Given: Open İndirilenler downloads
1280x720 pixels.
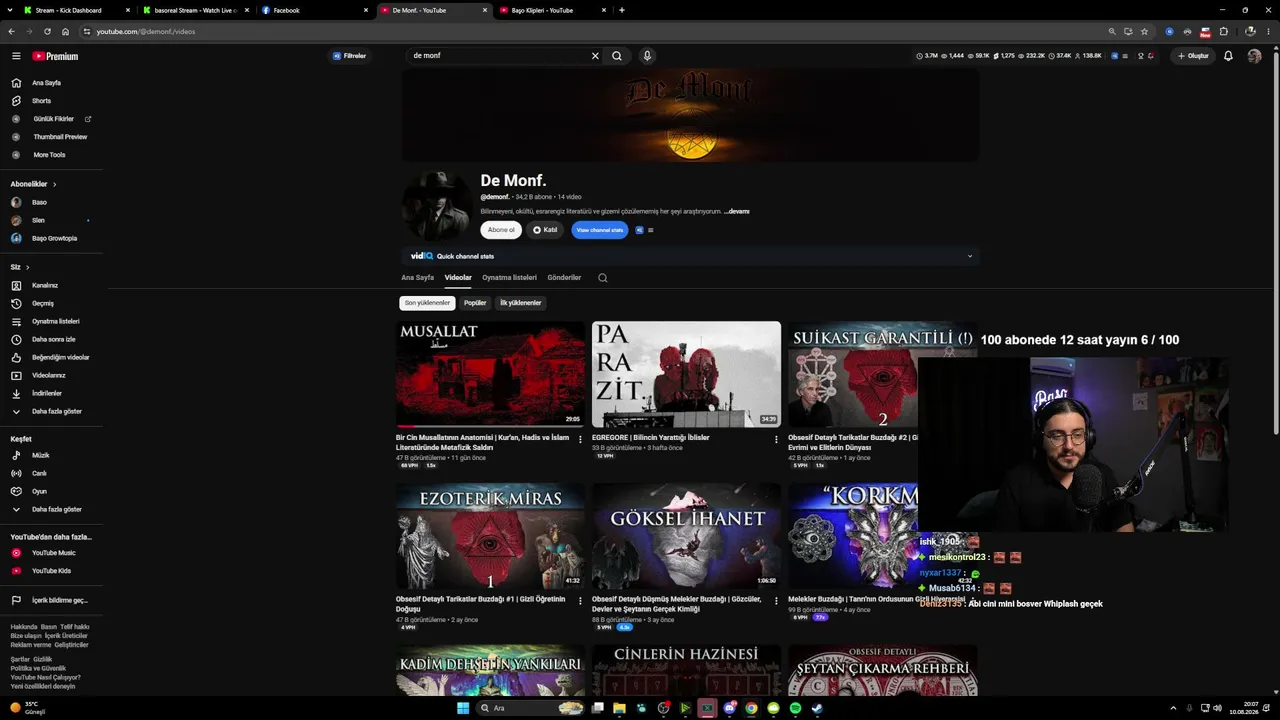Looking at the screenshot, I should pos(47,393).
